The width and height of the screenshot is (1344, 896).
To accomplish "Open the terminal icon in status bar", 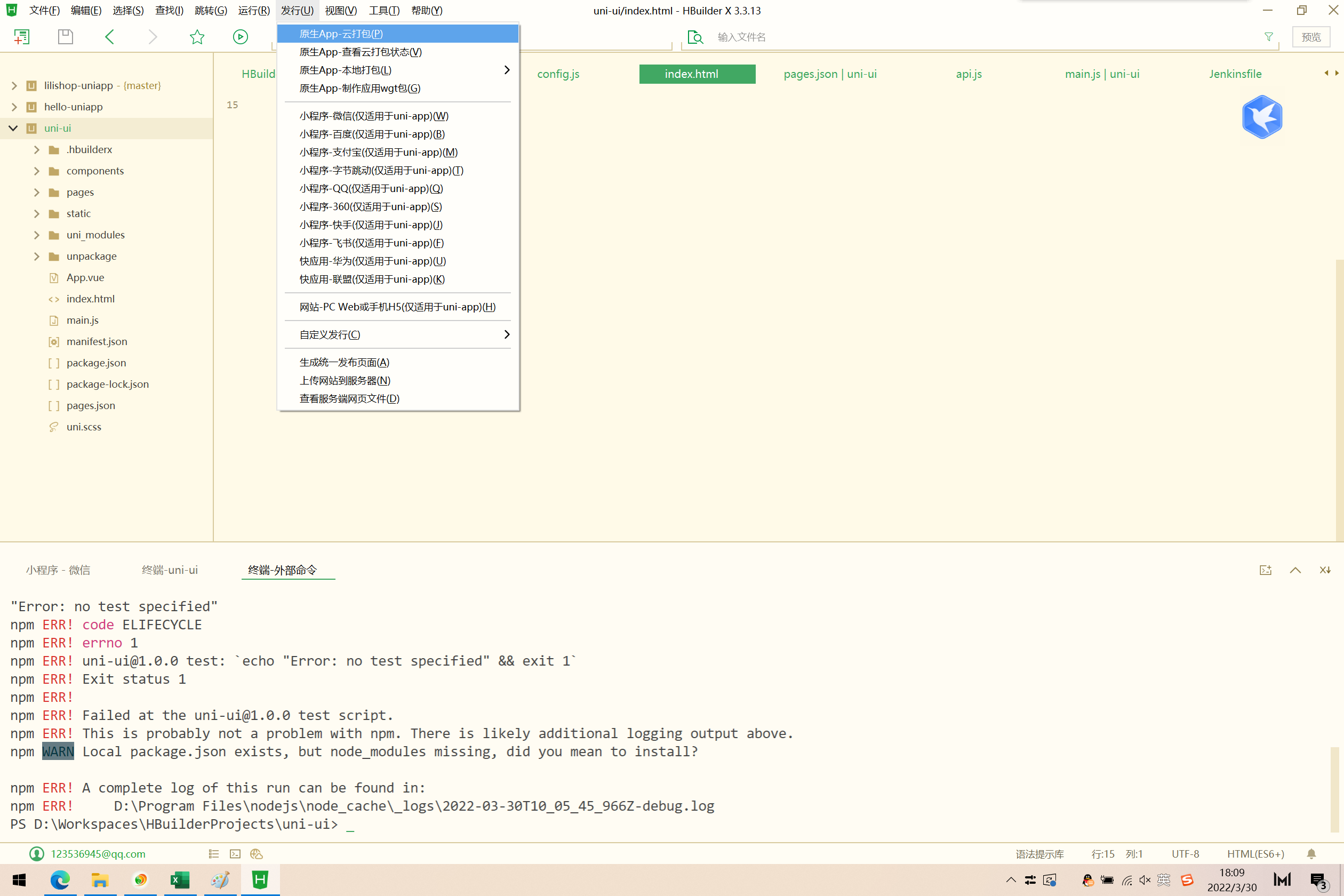I will pos(235,854).
